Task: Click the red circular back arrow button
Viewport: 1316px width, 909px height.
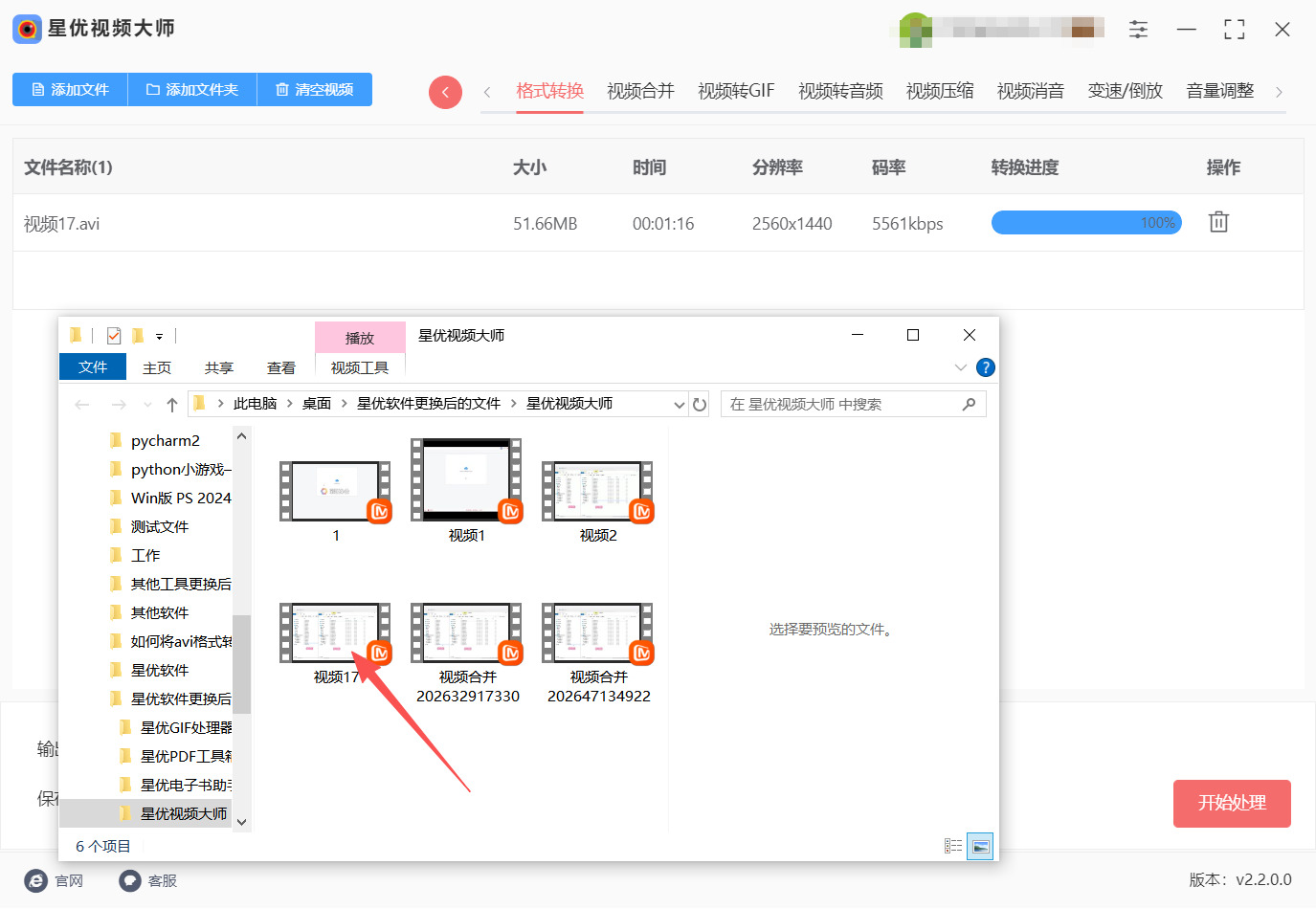Action: (445, 92)
